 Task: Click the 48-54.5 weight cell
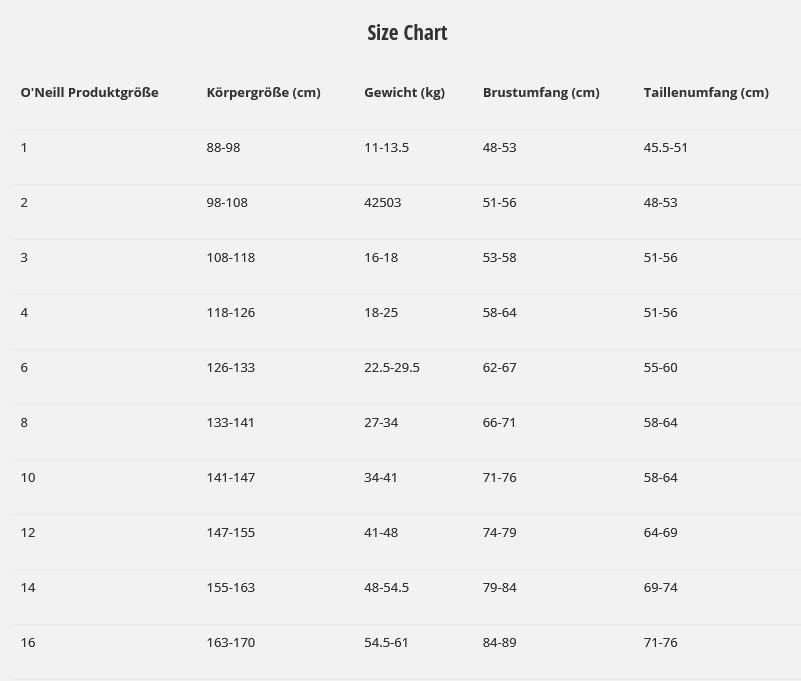pyautogui.click(x=386, y=588)
